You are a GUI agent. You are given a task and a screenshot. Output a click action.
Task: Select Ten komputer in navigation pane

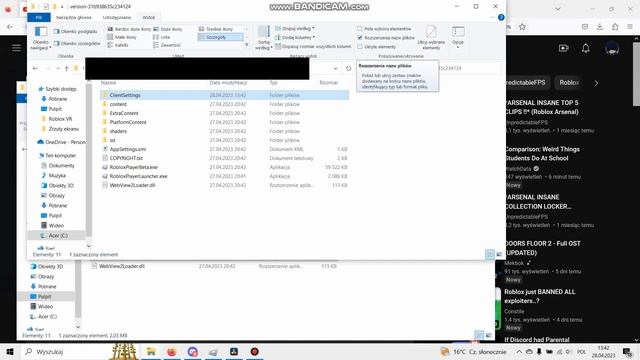(x=60, y=156)
